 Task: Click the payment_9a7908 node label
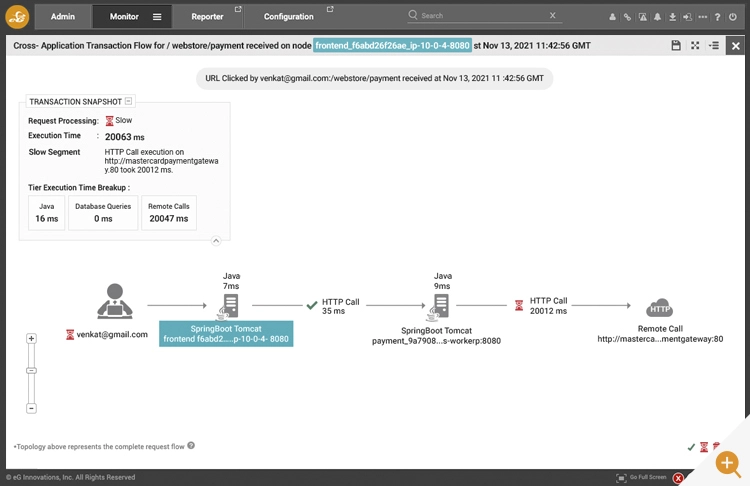click(436, 336)
